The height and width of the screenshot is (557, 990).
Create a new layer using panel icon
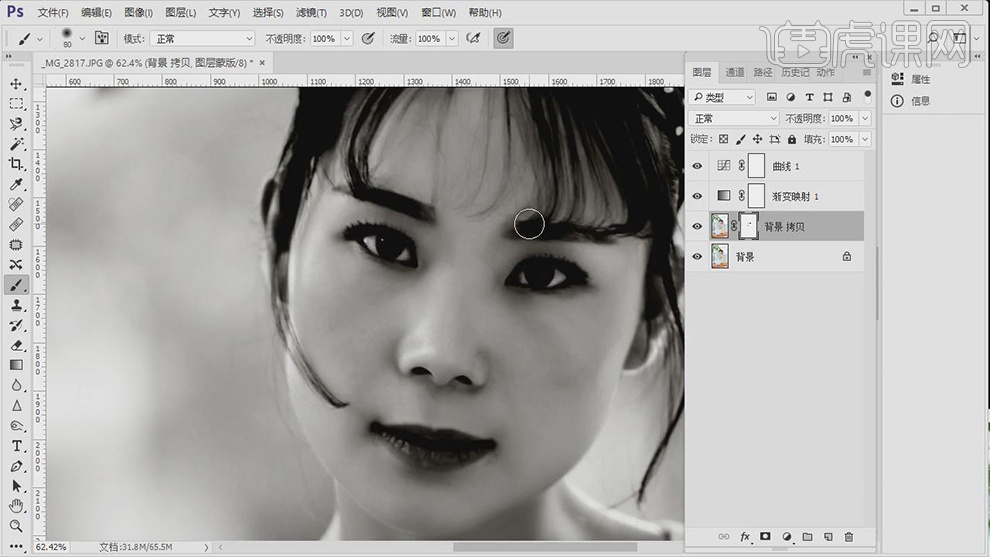coord(828,537)
